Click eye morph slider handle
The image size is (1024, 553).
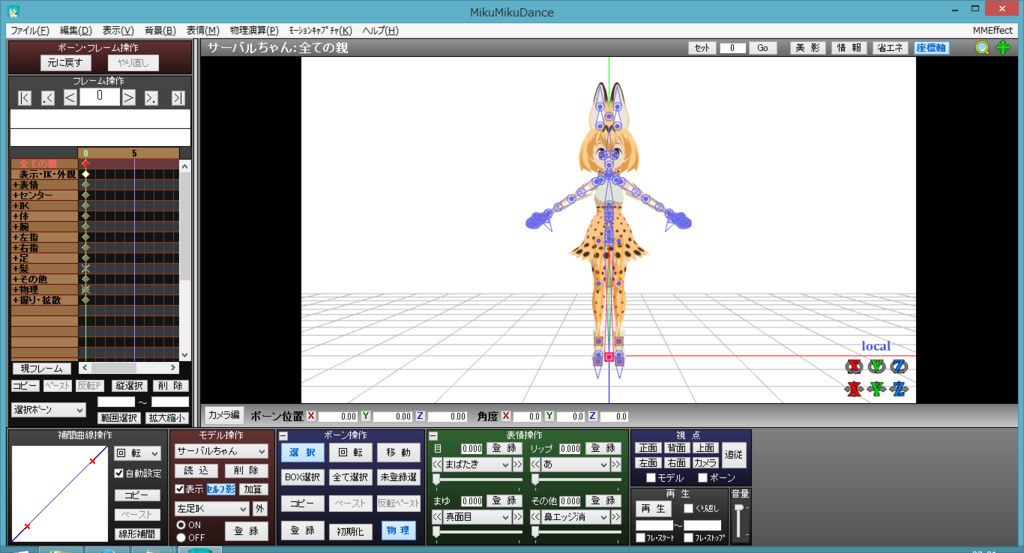tap(436, 480)
